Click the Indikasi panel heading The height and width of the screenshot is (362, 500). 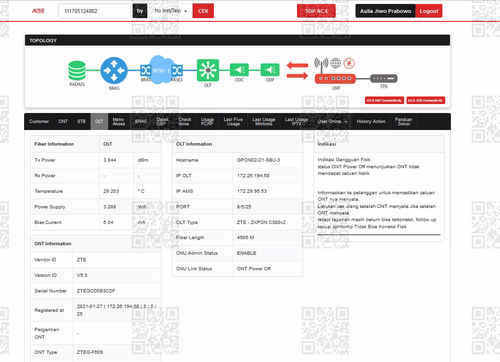click(327, 144)
